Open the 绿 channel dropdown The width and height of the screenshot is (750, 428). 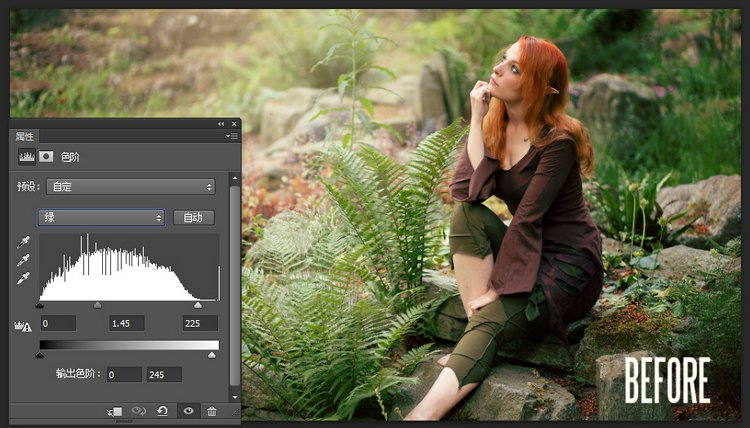tap(101, 218)
